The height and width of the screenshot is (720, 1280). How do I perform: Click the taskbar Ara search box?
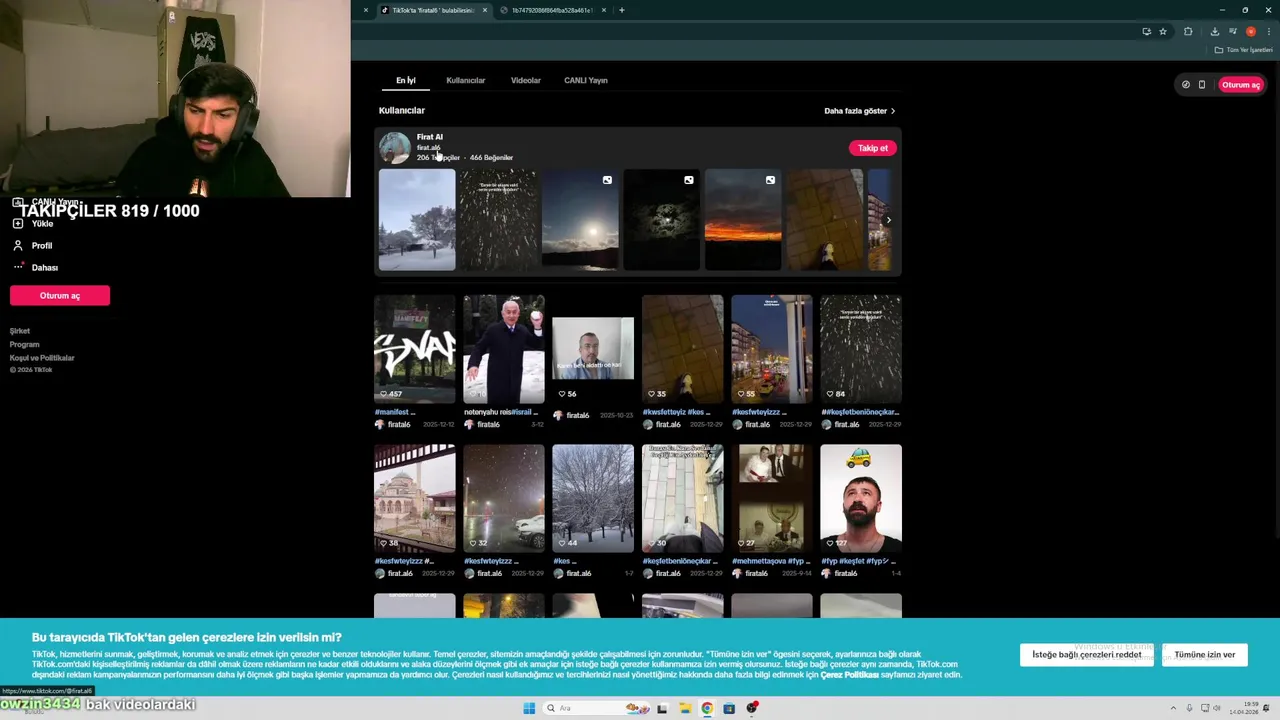pyautogui.click(x=597, y=708)
